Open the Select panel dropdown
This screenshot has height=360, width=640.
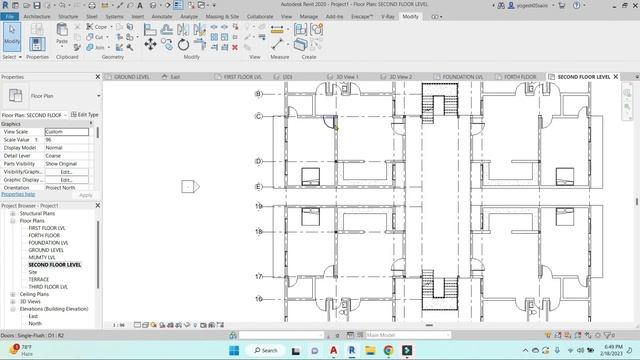coord(12,57)
